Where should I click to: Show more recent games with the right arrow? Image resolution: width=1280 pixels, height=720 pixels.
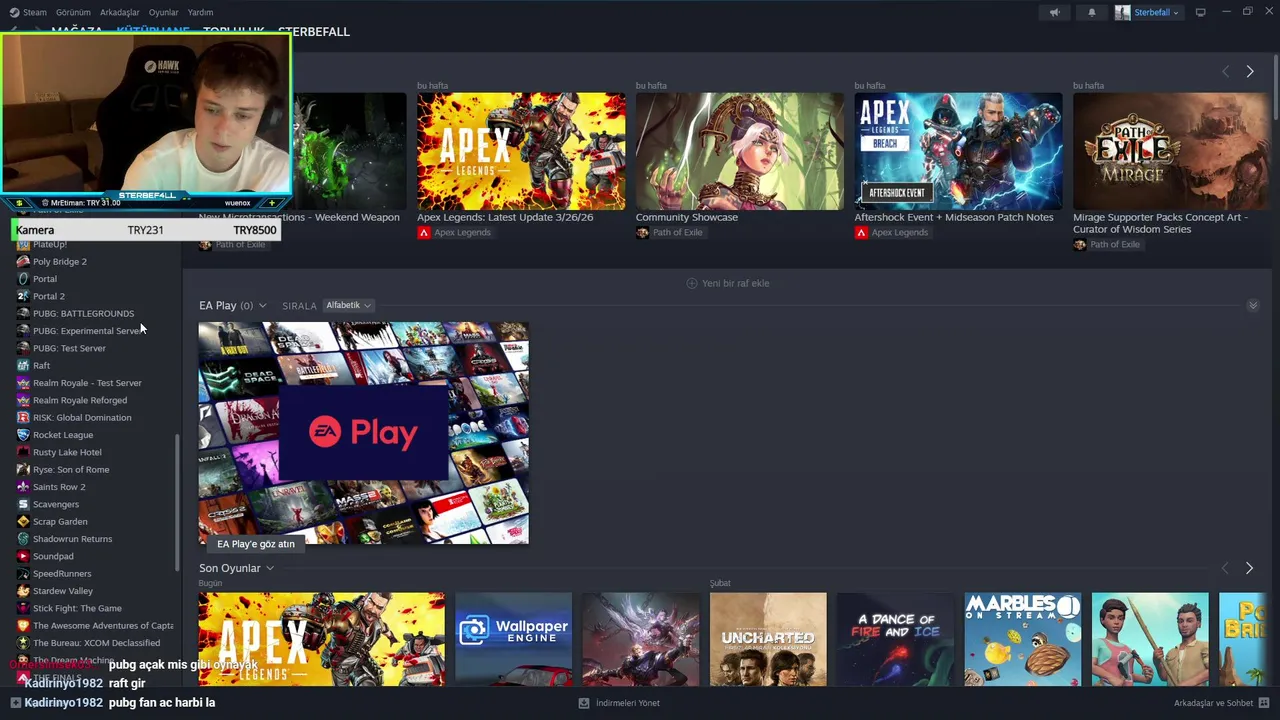click(x=1249, y=568)
